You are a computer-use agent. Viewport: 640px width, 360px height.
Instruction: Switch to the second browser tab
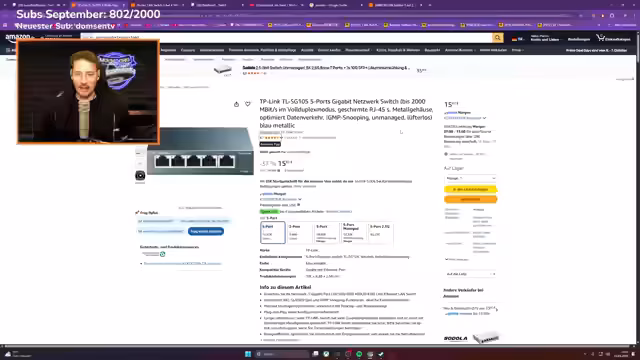pyautogui.click(x=98, y=5)
